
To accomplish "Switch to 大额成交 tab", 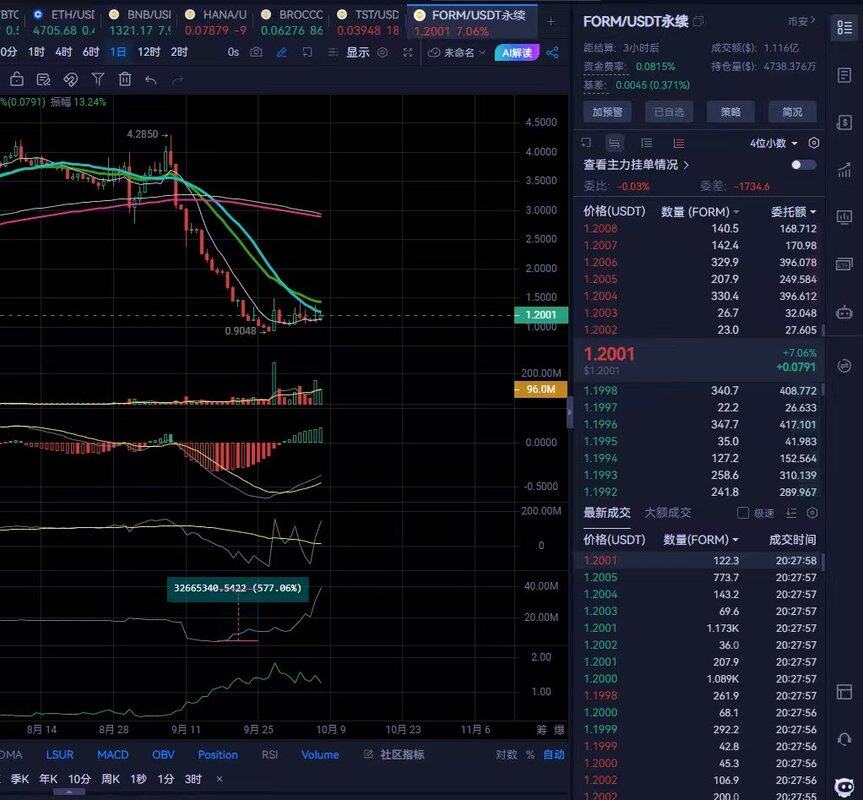I will coord(667,513).
